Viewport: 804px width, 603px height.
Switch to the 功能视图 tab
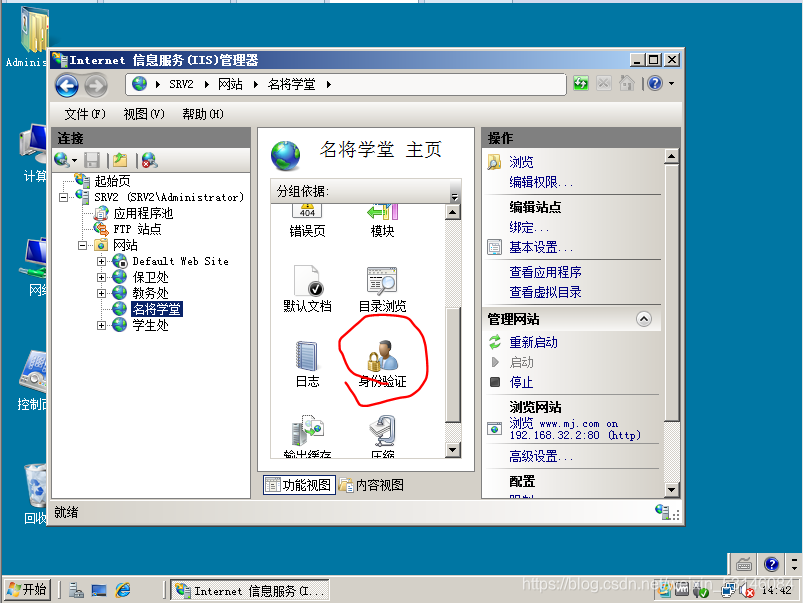pyautogui.click(x=299, y=485)
